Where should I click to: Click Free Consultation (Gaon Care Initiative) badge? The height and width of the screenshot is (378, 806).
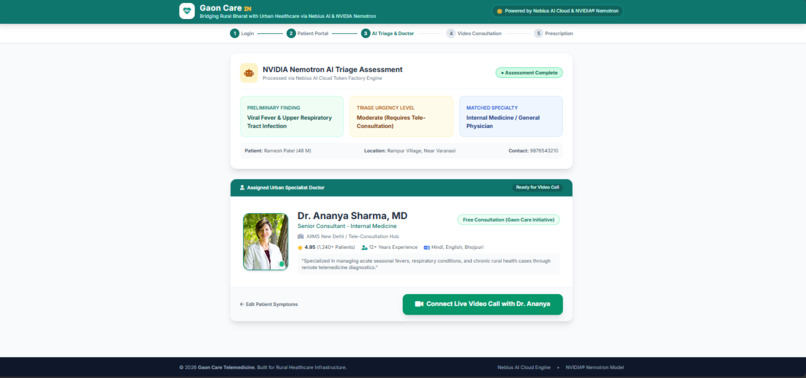(508, 220)
